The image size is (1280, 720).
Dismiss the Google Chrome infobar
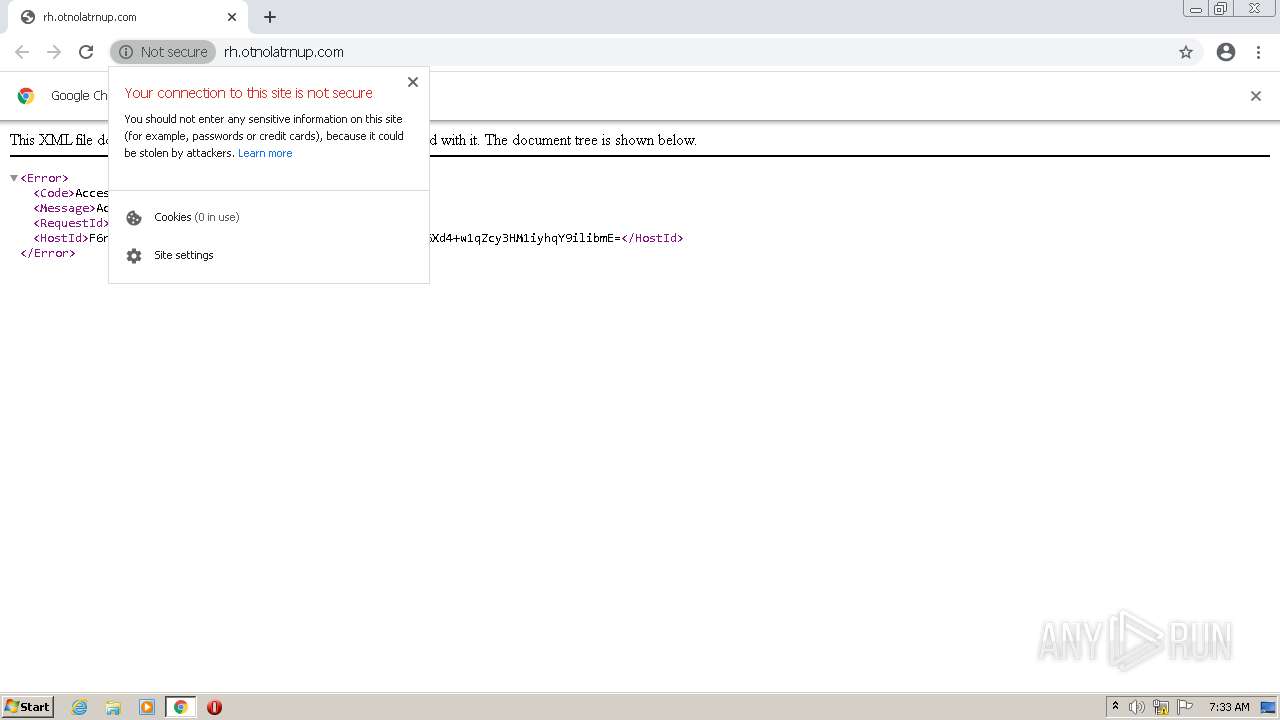(x=1256, y=96)
